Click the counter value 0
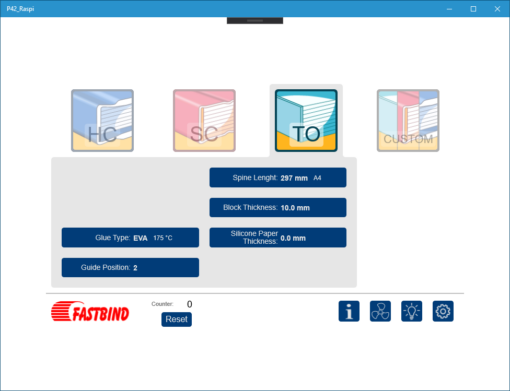Viewport: 510px width, 391px height. tap(189, 304)
